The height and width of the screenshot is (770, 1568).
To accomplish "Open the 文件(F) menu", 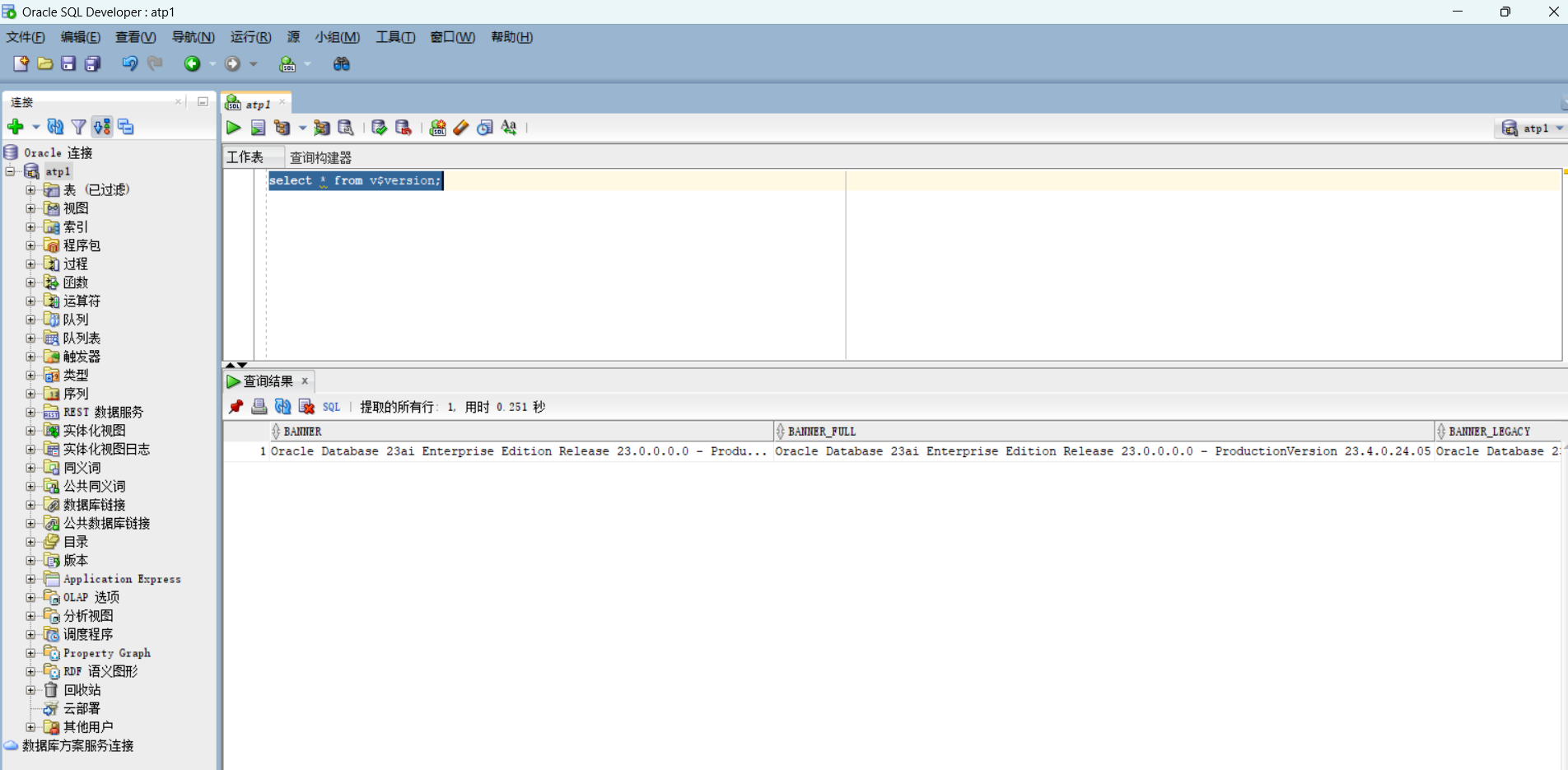I will [x=26, y=37].
